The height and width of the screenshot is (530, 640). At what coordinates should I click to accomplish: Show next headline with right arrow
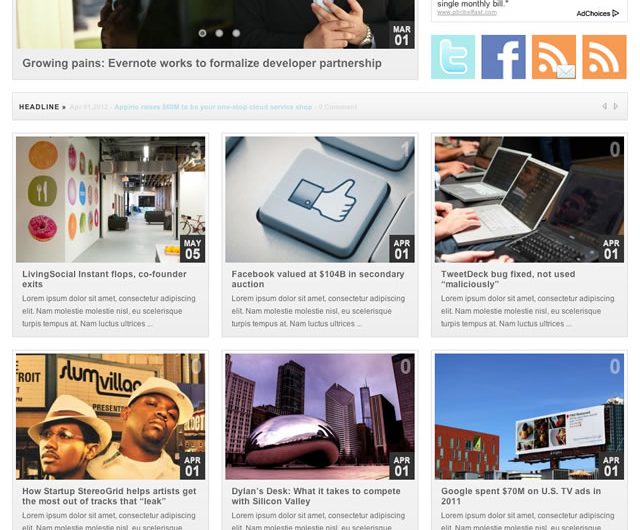(616, 106)
